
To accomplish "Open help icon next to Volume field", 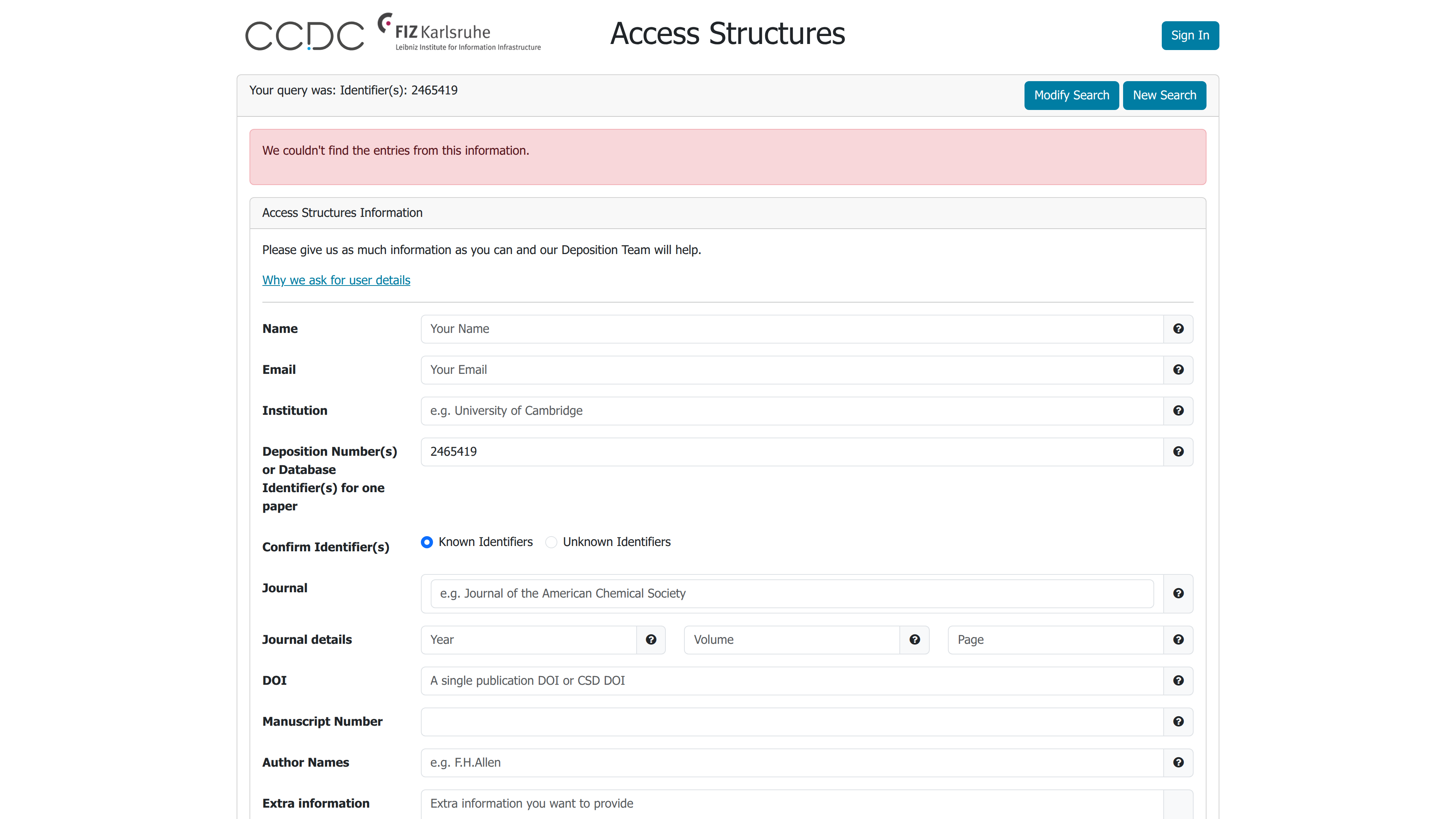I will (x=915, y=640).
